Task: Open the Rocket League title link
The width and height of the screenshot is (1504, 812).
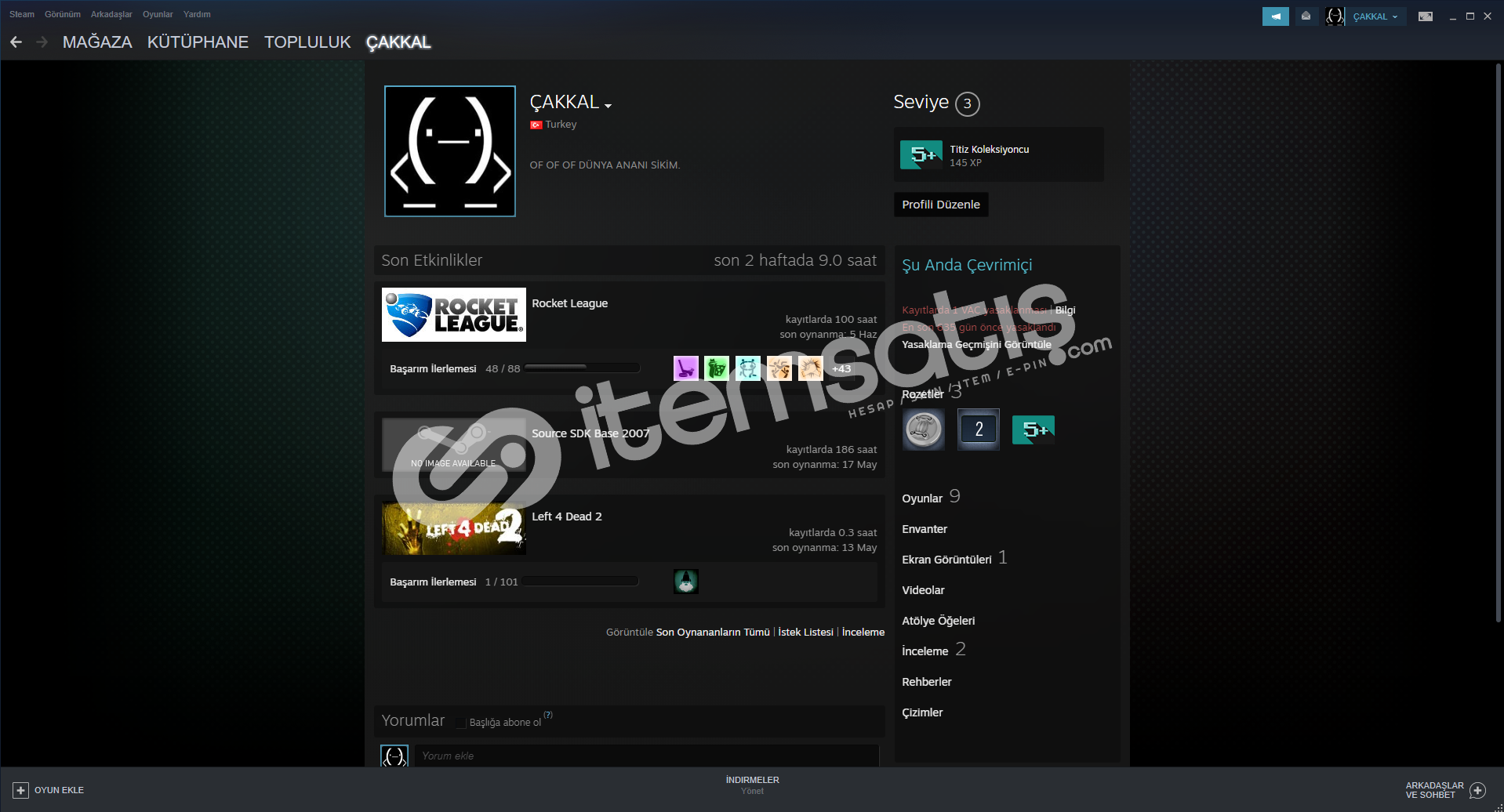Action: point(569,303)
